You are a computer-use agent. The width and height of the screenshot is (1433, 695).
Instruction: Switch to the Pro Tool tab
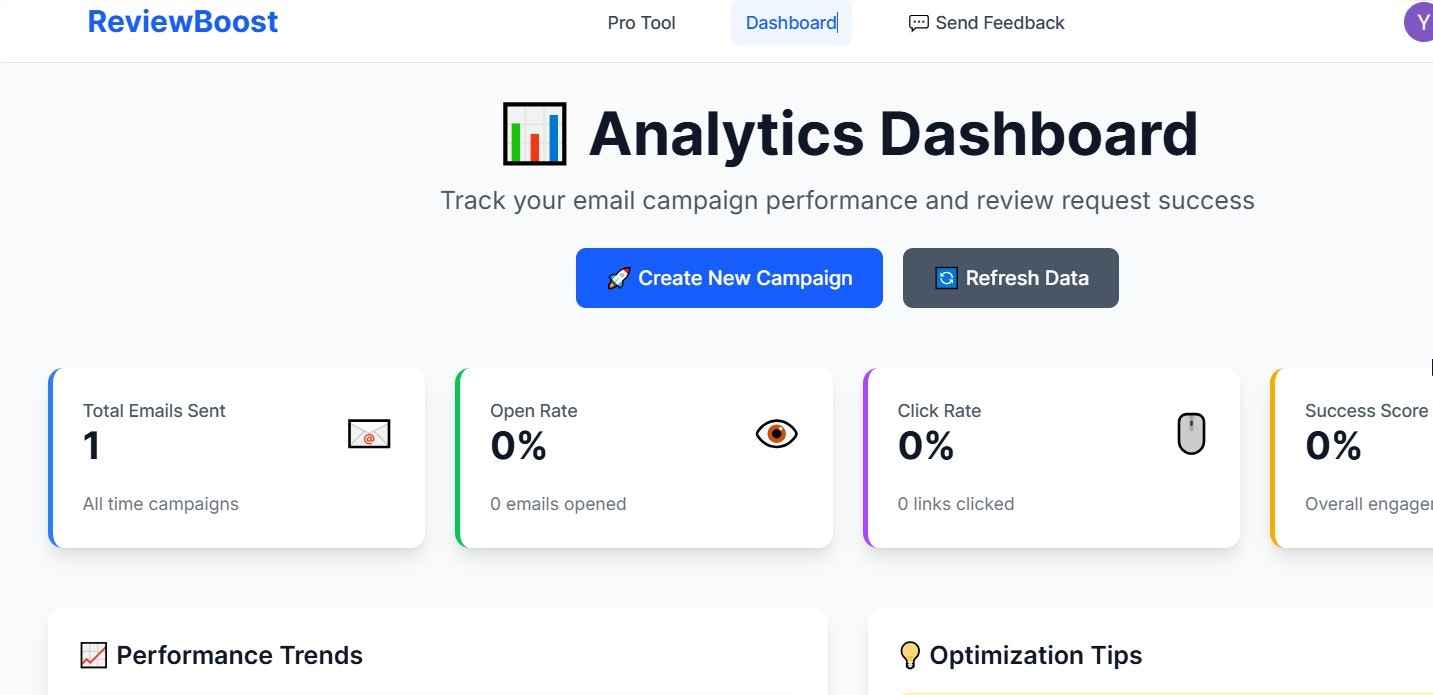pyautogui.click(x=641, y=22)
